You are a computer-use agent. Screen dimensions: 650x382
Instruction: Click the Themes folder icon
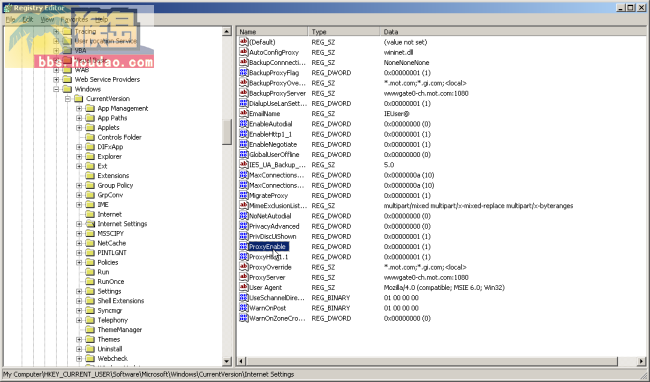coord(90,339)
